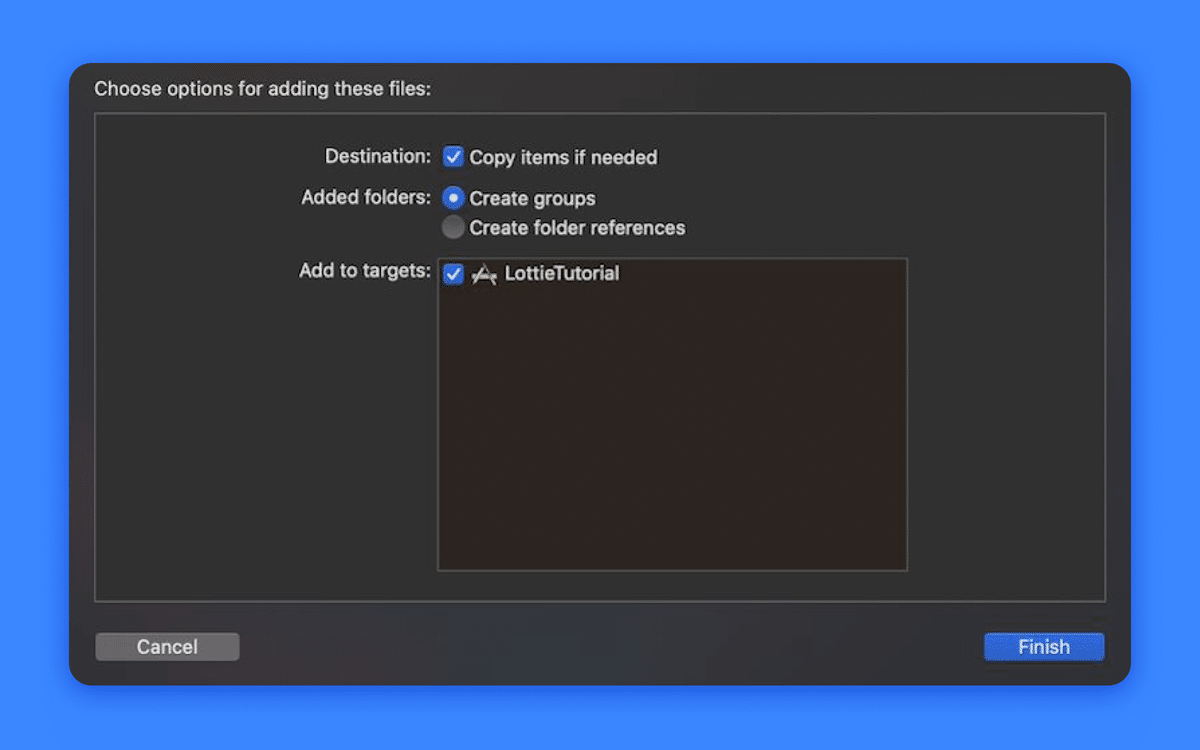1200x750 pixels.
Task: Confirm file options by pressing Finish
Action: click(1044, 646)
